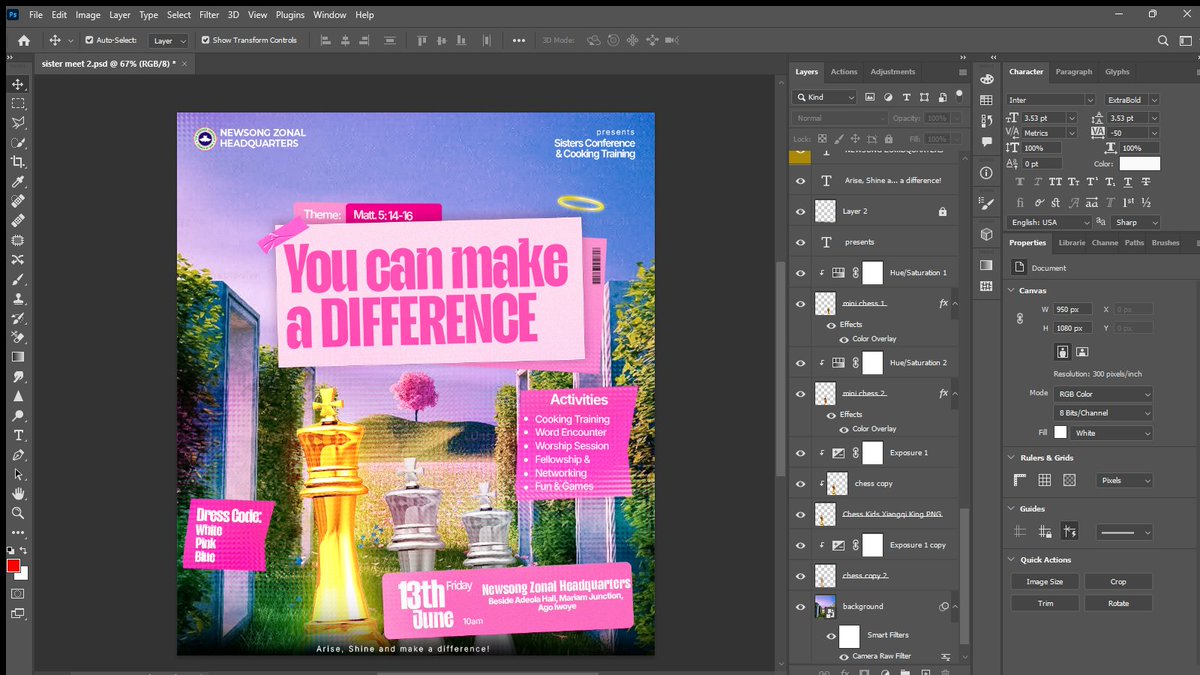This screenshot has height=675, width=1200.
Task: Open the Kind layer filter dropdown
Action: pos(825,97)
